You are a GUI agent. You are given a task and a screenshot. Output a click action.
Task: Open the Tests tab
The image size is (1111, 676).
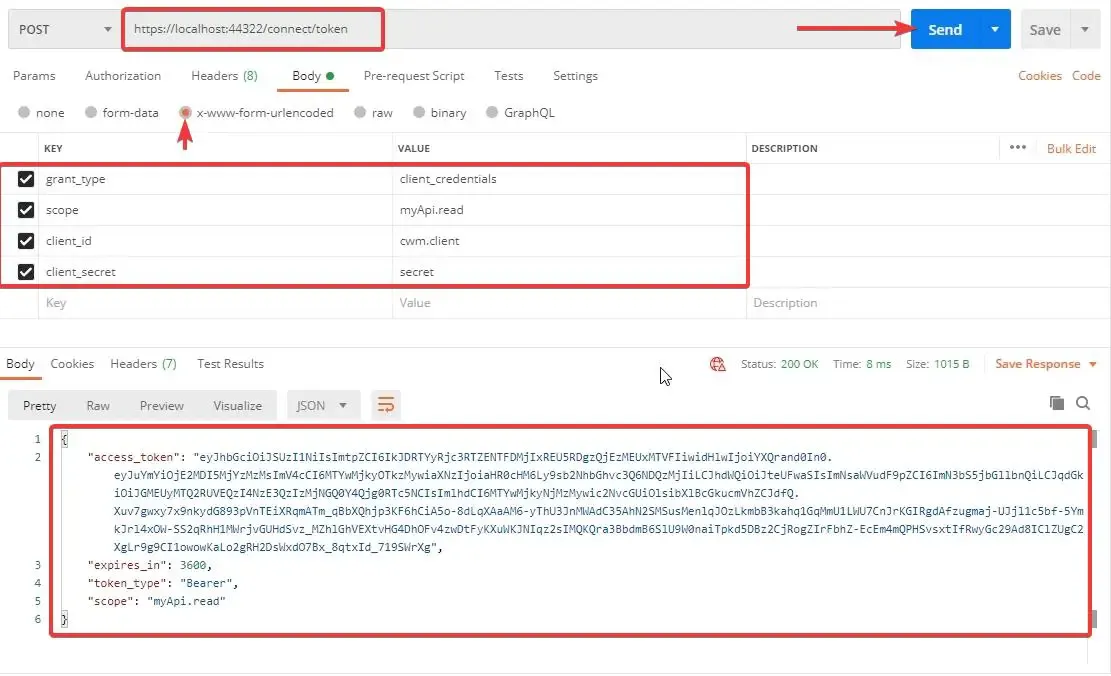508,76
